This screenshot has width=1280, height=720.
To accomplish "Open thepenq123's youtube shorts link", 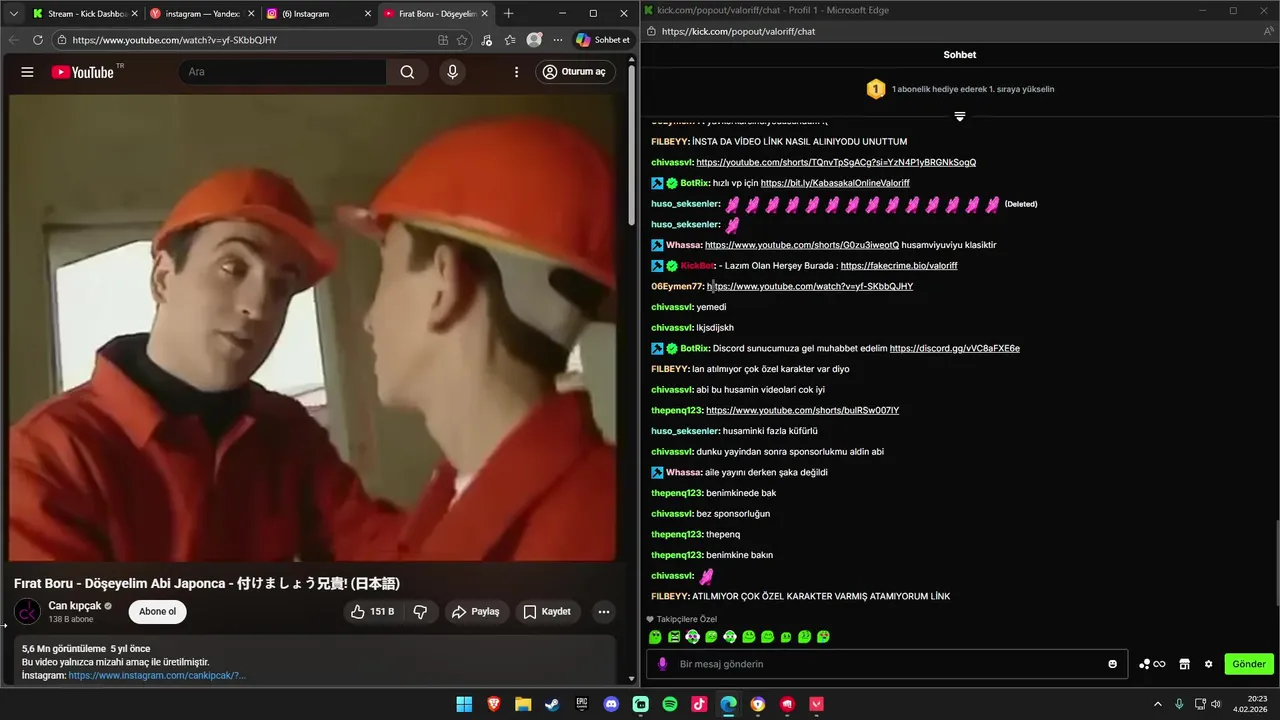I will click(802, 411).
